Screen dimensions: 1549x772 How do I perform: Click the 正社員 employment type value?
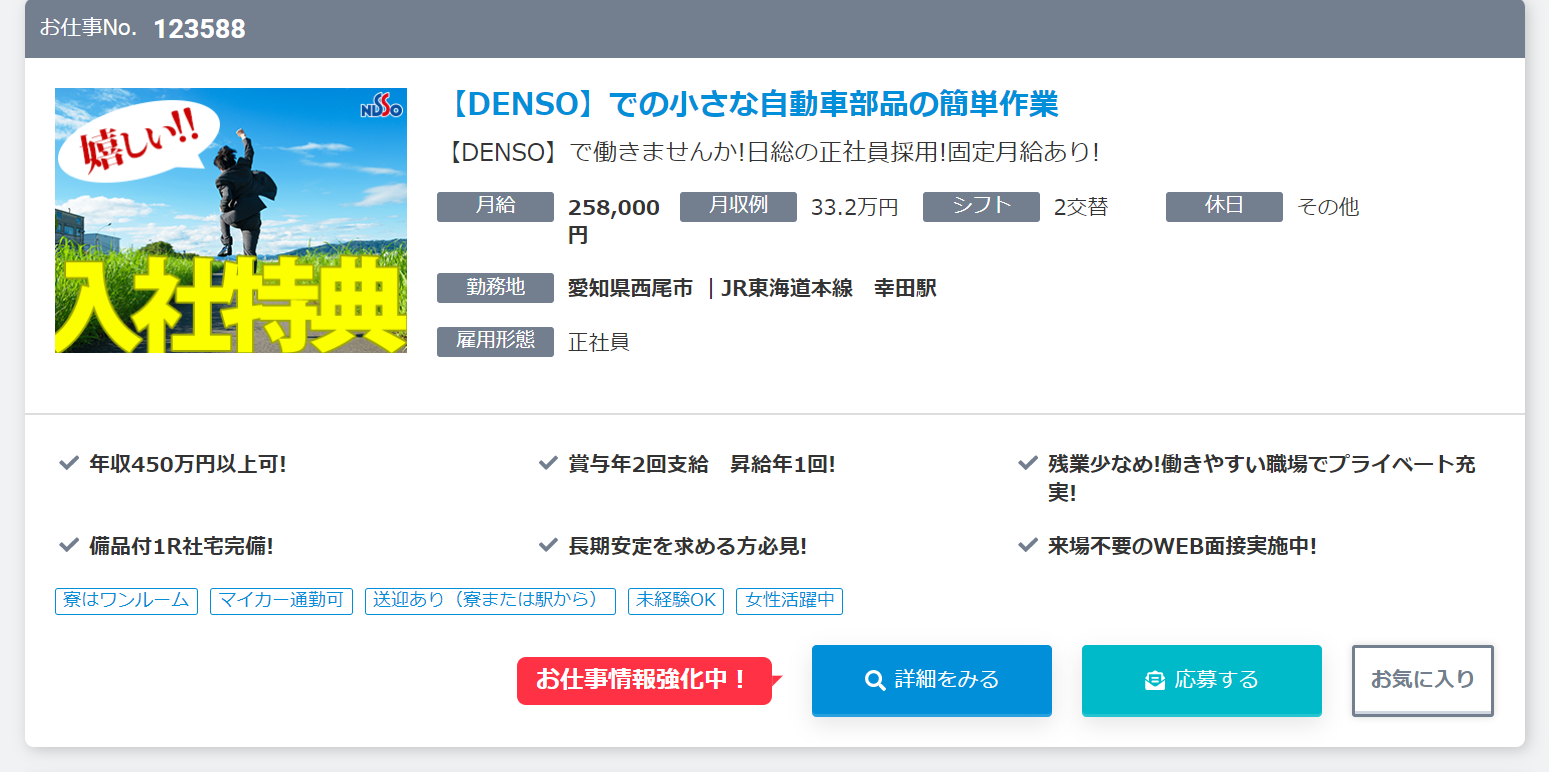[599, 342]
